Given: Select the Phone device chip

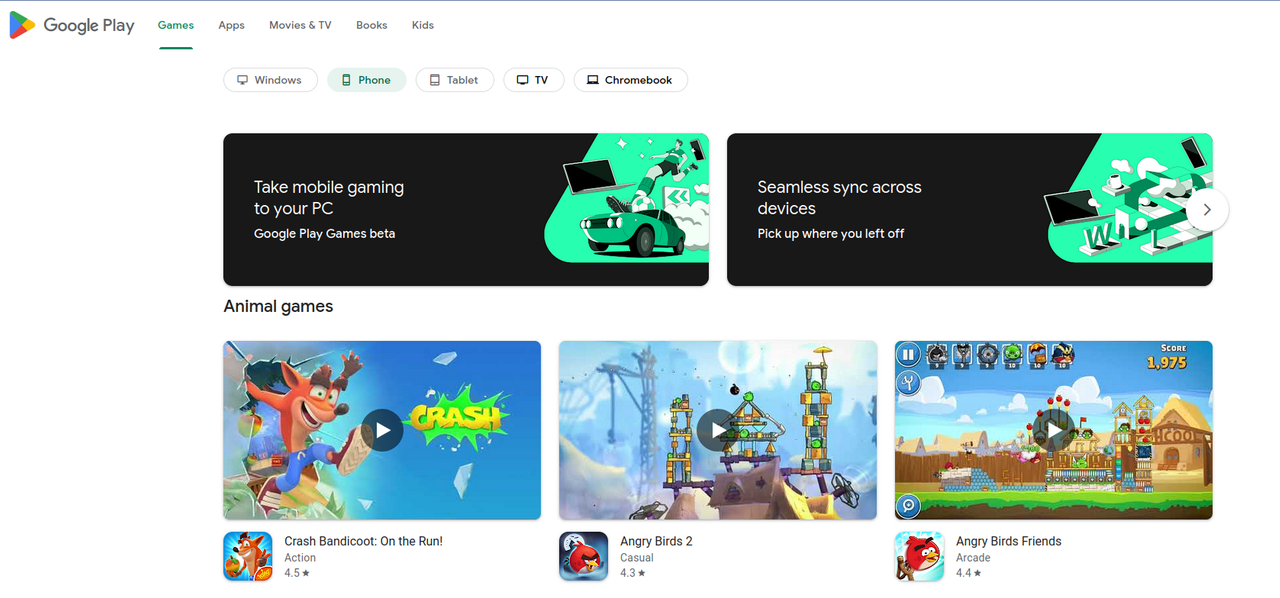Looking at the screenshot, I should pyautogui.click(x=367, y=80).
